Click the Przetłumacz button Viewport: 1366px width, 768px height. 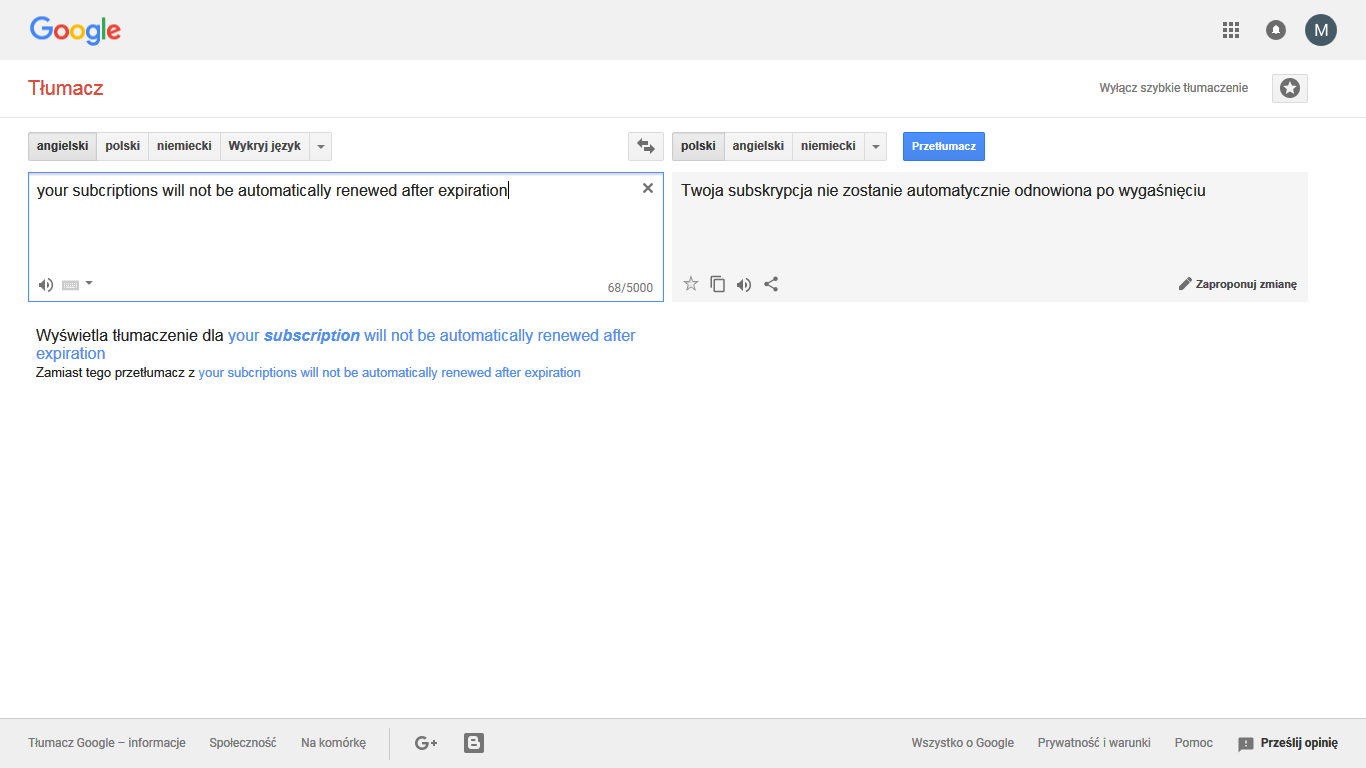944,146
